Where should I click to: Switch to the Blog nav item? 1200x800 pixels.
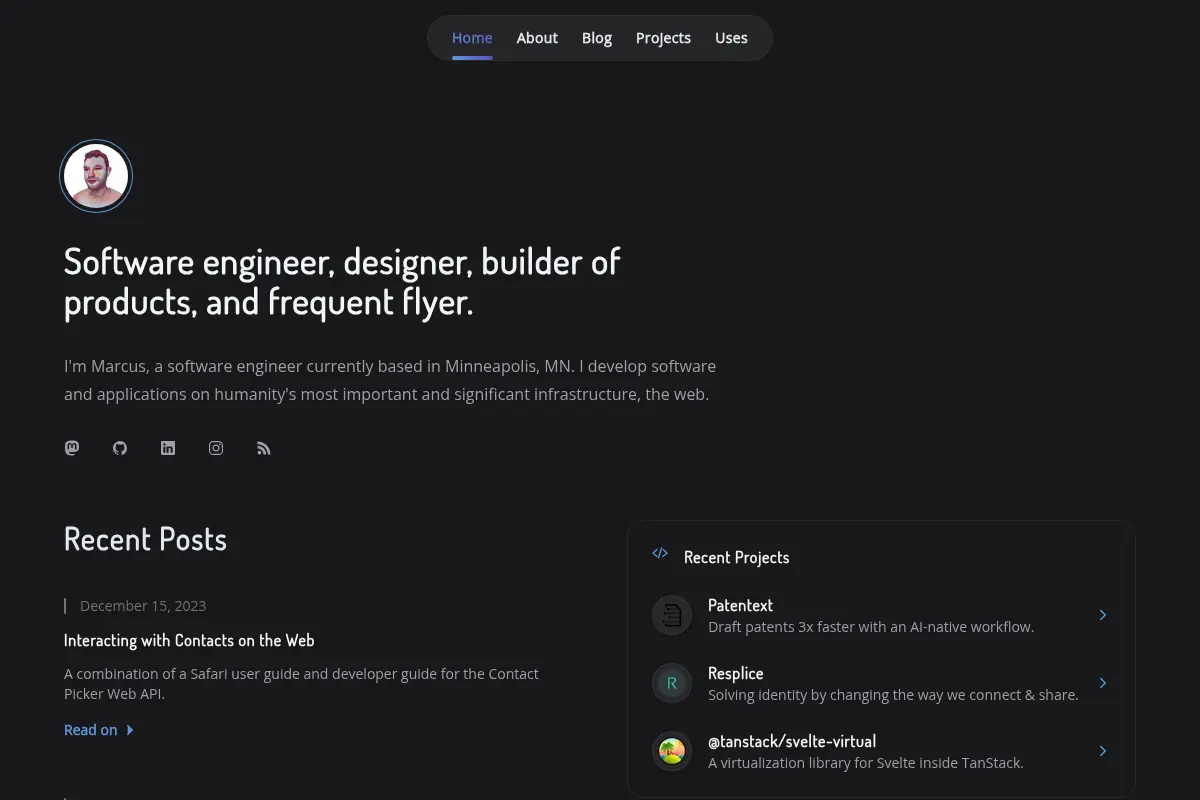point(597,38)
